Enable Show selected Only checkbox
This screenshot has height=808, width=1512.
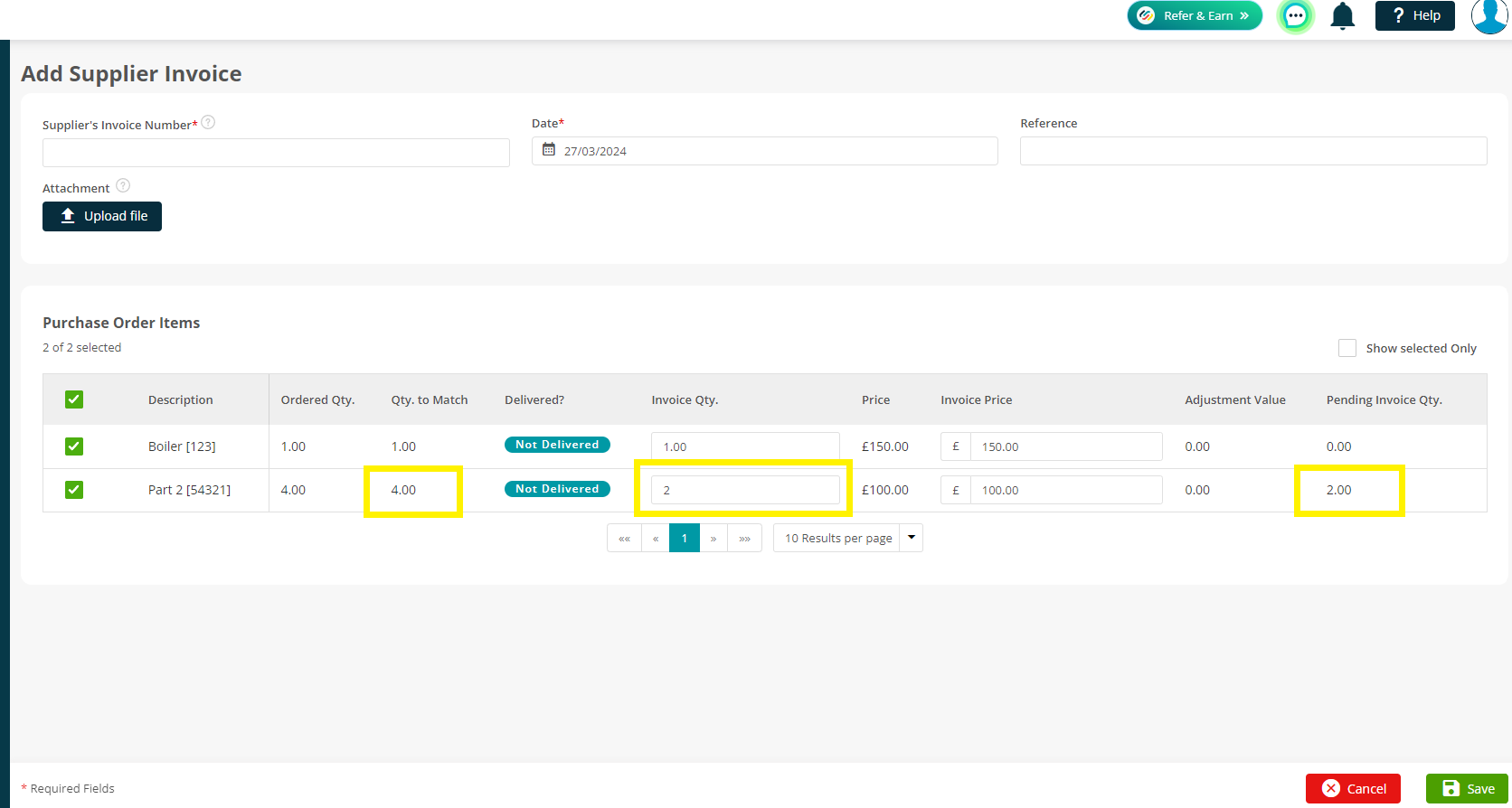[1347, 348]
